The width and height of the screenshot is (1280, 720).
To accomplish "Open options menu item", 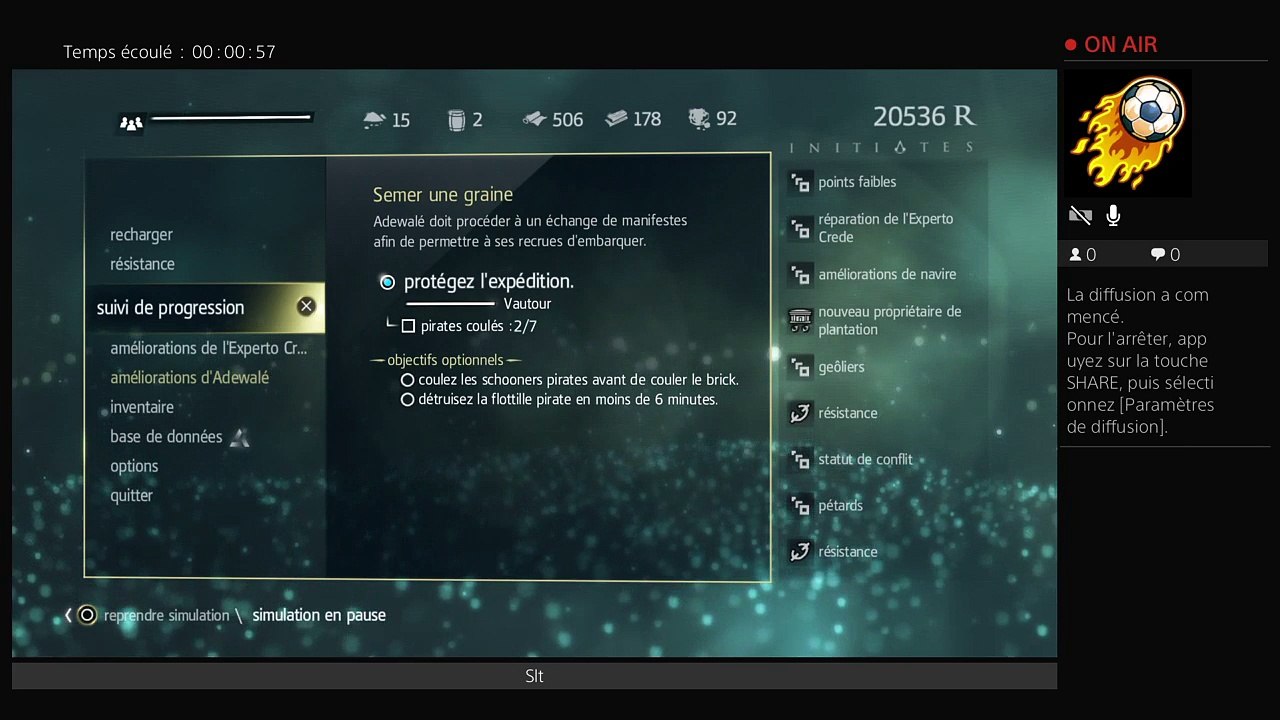I will click(134, 466).
